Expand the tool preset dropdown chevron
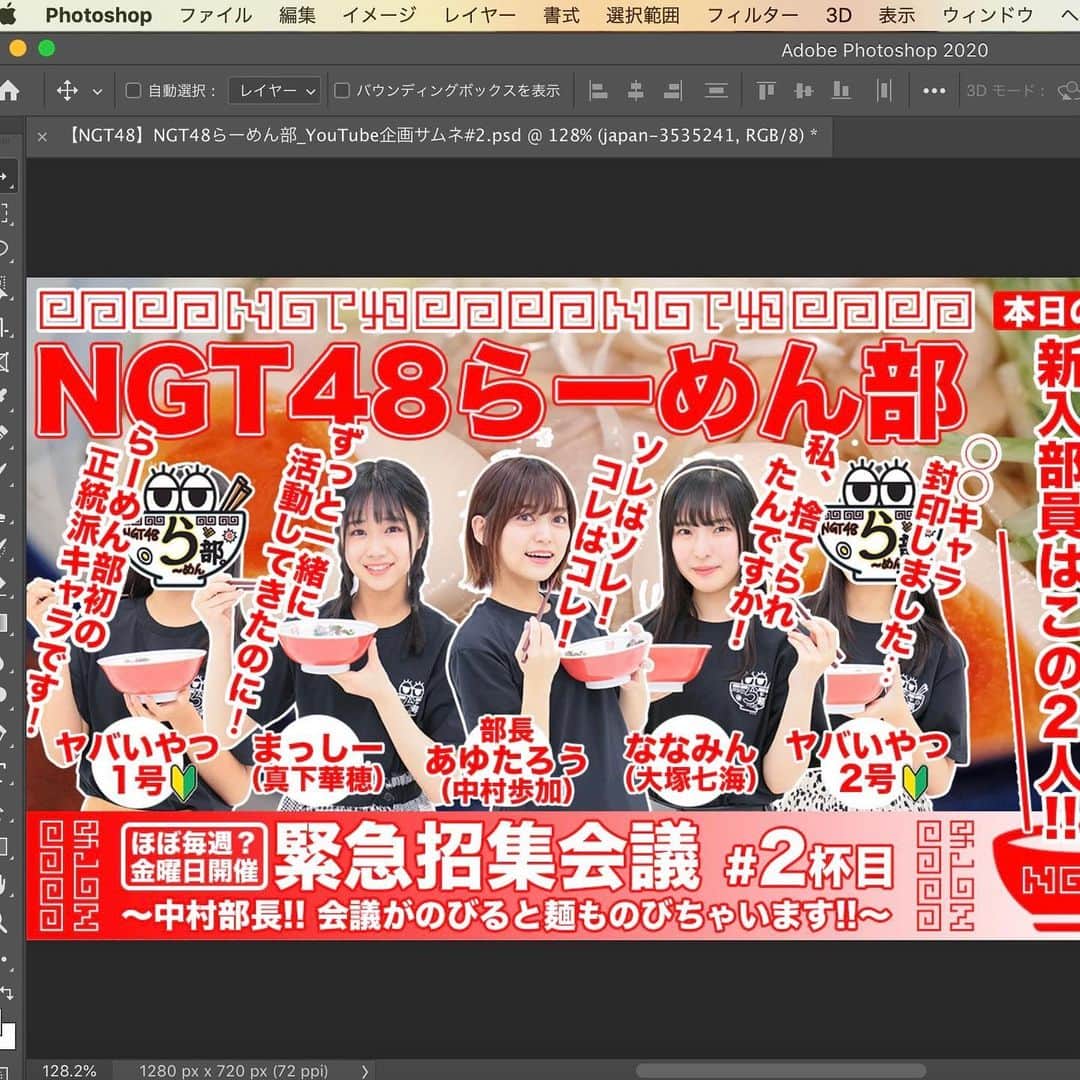Screen dimensions: 1080x1080 click(97, 91)
